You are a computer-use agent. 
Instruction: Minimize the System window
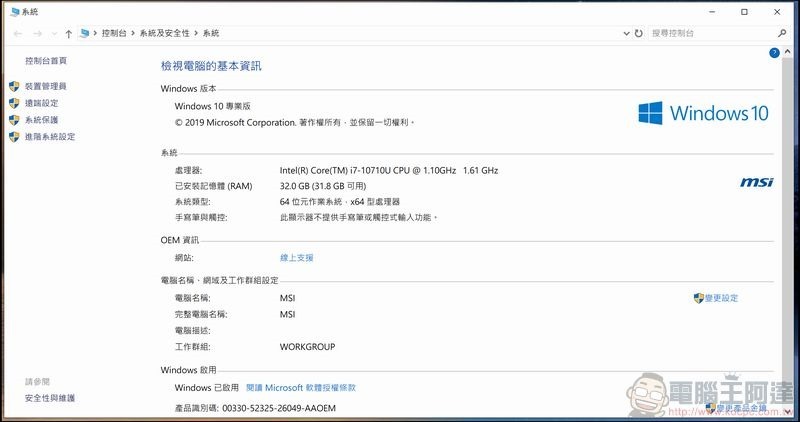[x=712, y=12]
